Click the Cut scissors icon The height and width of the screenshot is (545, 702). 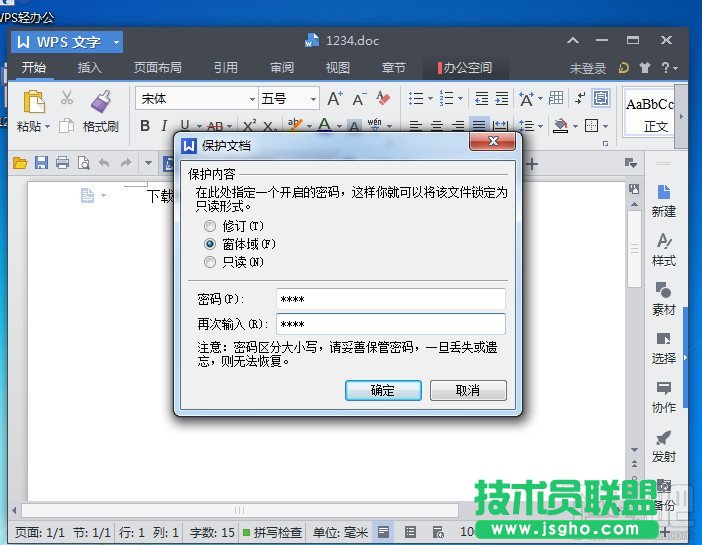coord(67,98)
